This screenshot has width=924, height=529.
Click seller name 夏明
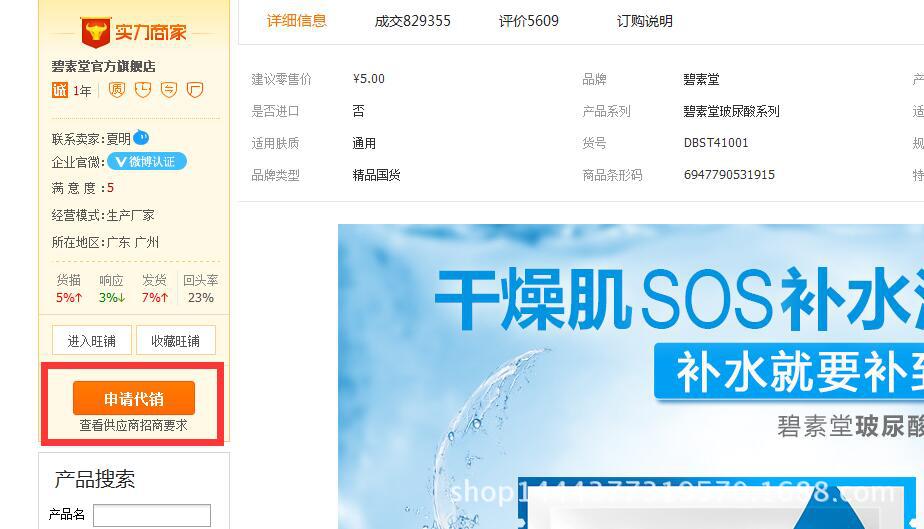pos(118,139)
